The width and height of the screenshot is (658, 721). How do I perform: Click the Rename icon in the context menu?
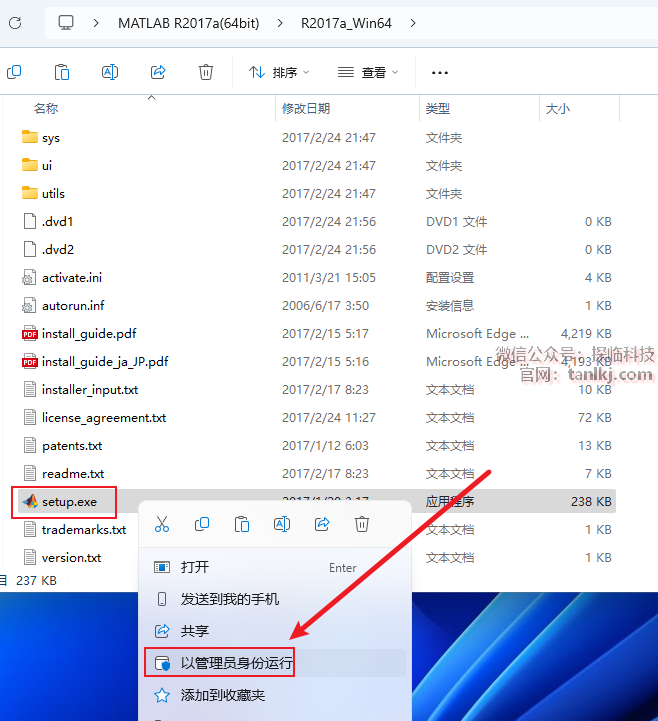pyautogui.click(x=282, y=524)
